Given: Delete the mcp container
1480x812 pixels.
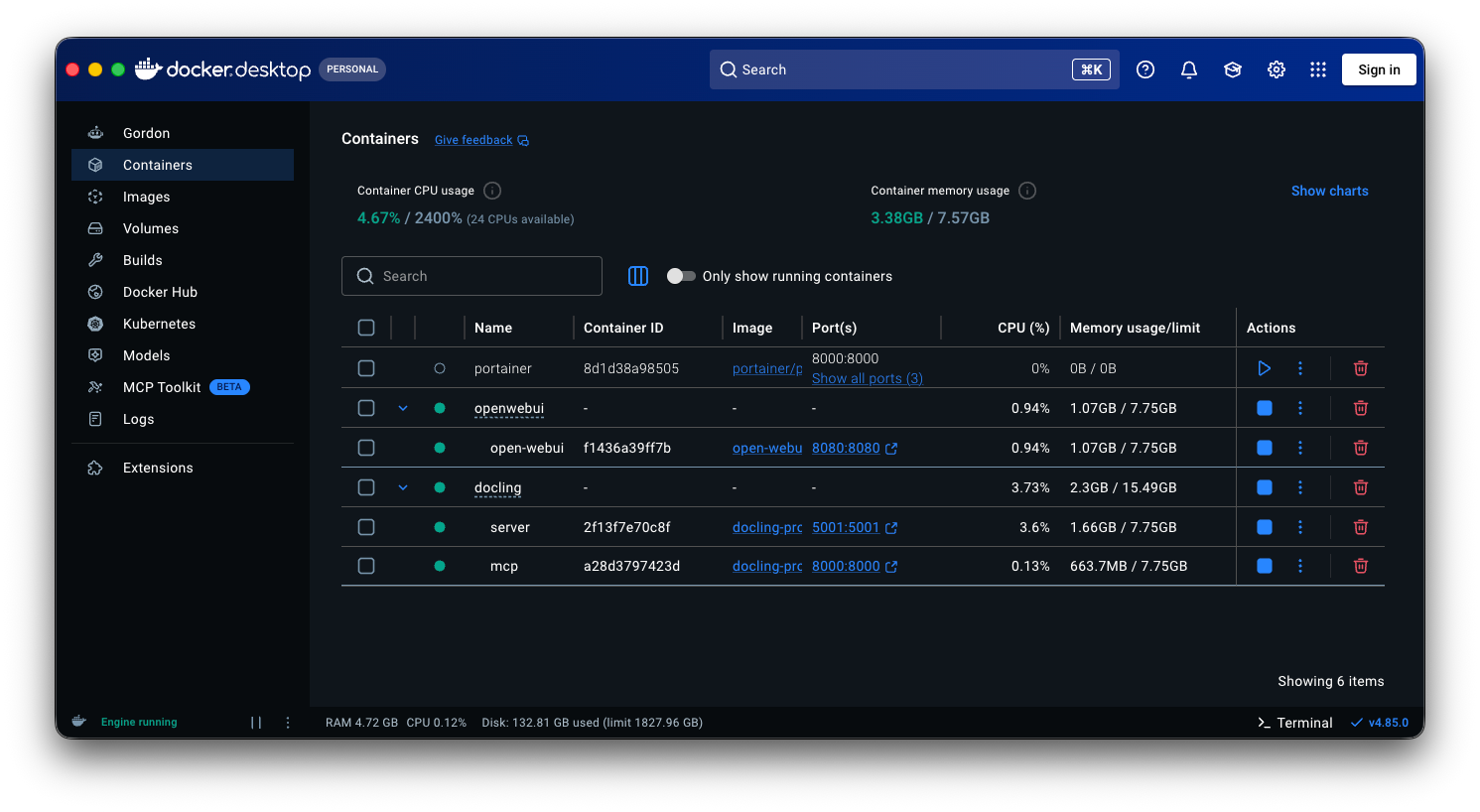Looking at the screenshot, I should click(1361, 566).
